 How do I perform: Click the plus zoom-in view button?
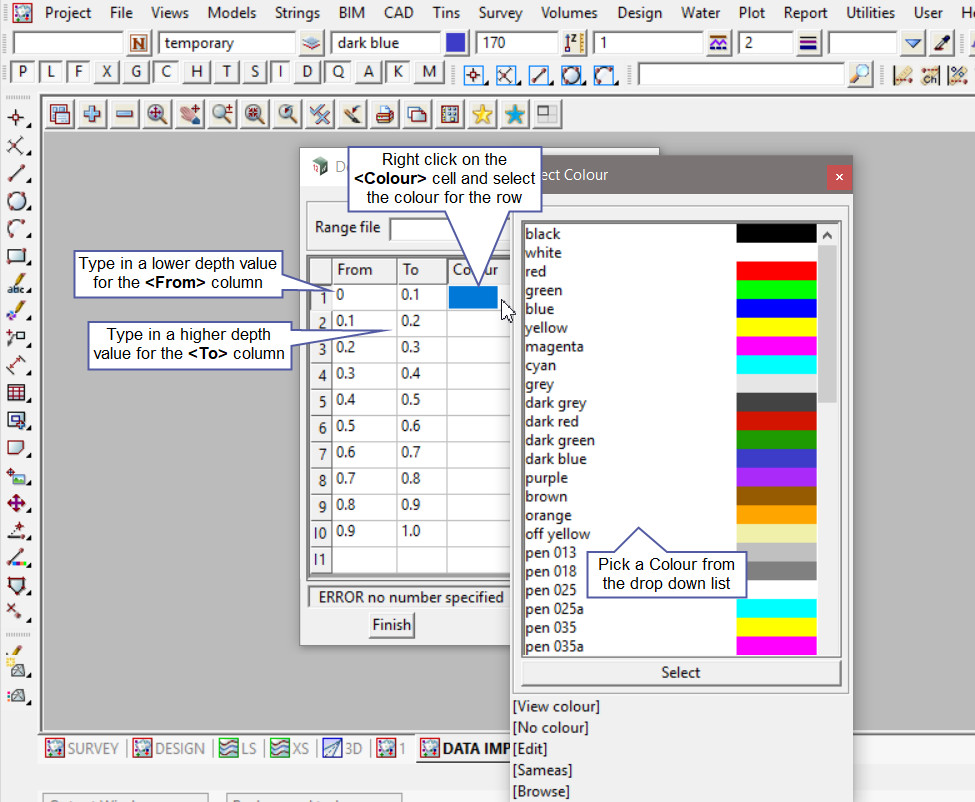[92, 114]
